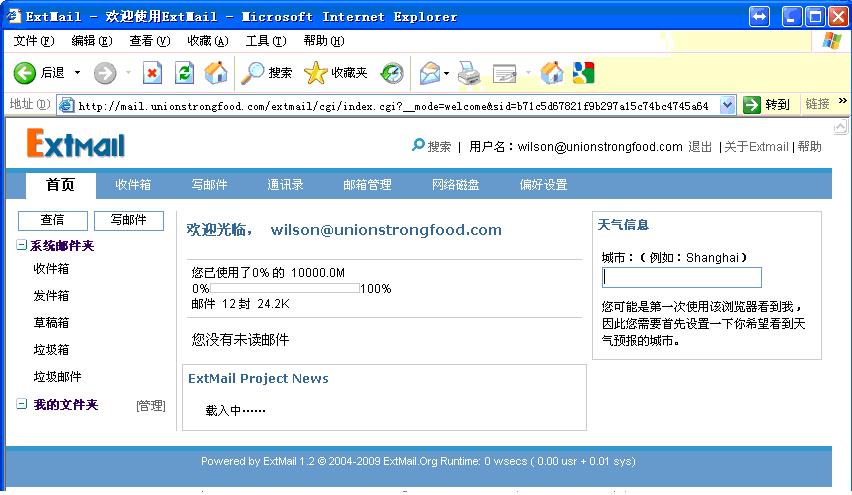Open the browser Search magnifier toolbar button
The width and height of the screenshot is (852, 495).
[x=252, y=73]
